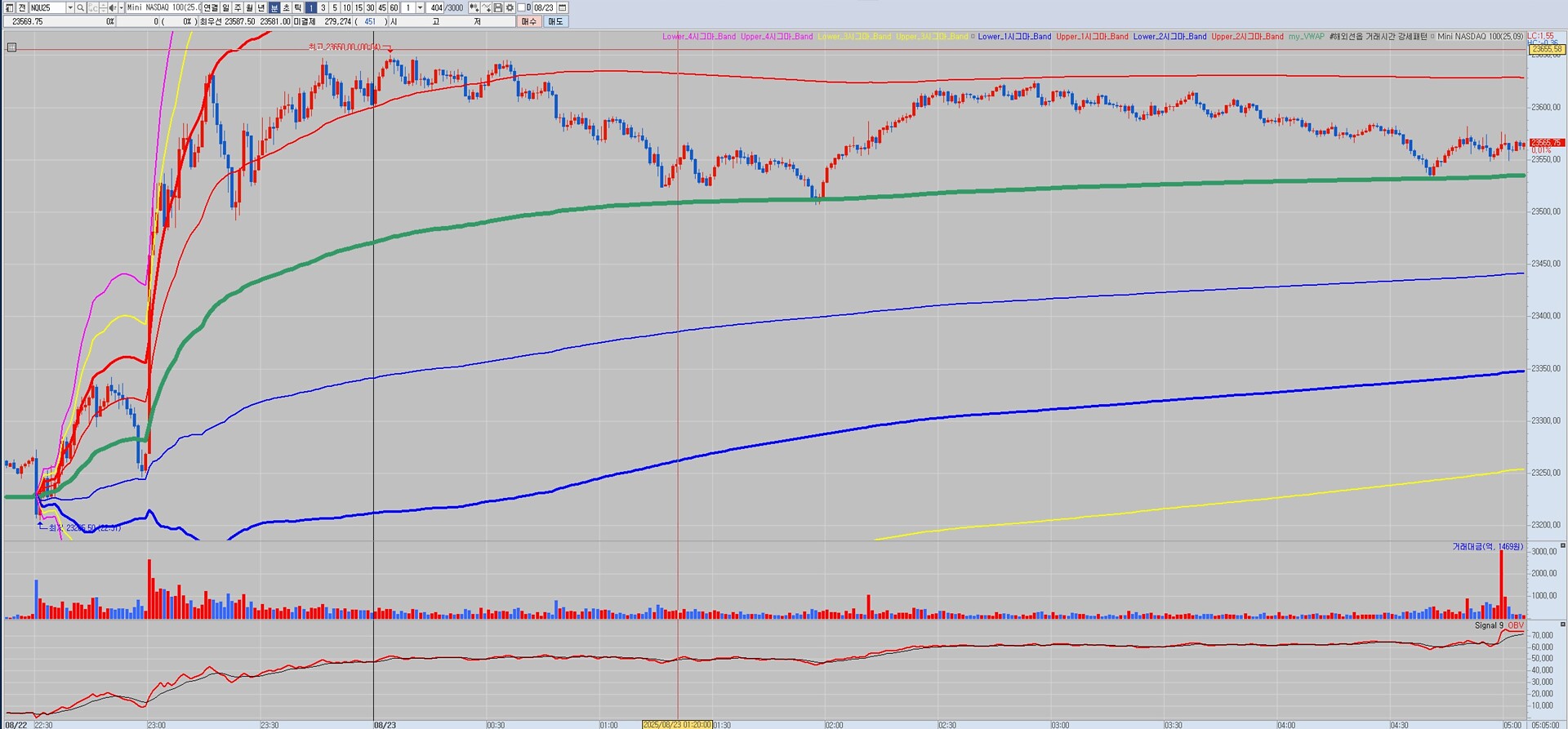Viewport: 1568px width, 729px height.
Task: Click the 매수 buy button
Action: coord(528,21)
